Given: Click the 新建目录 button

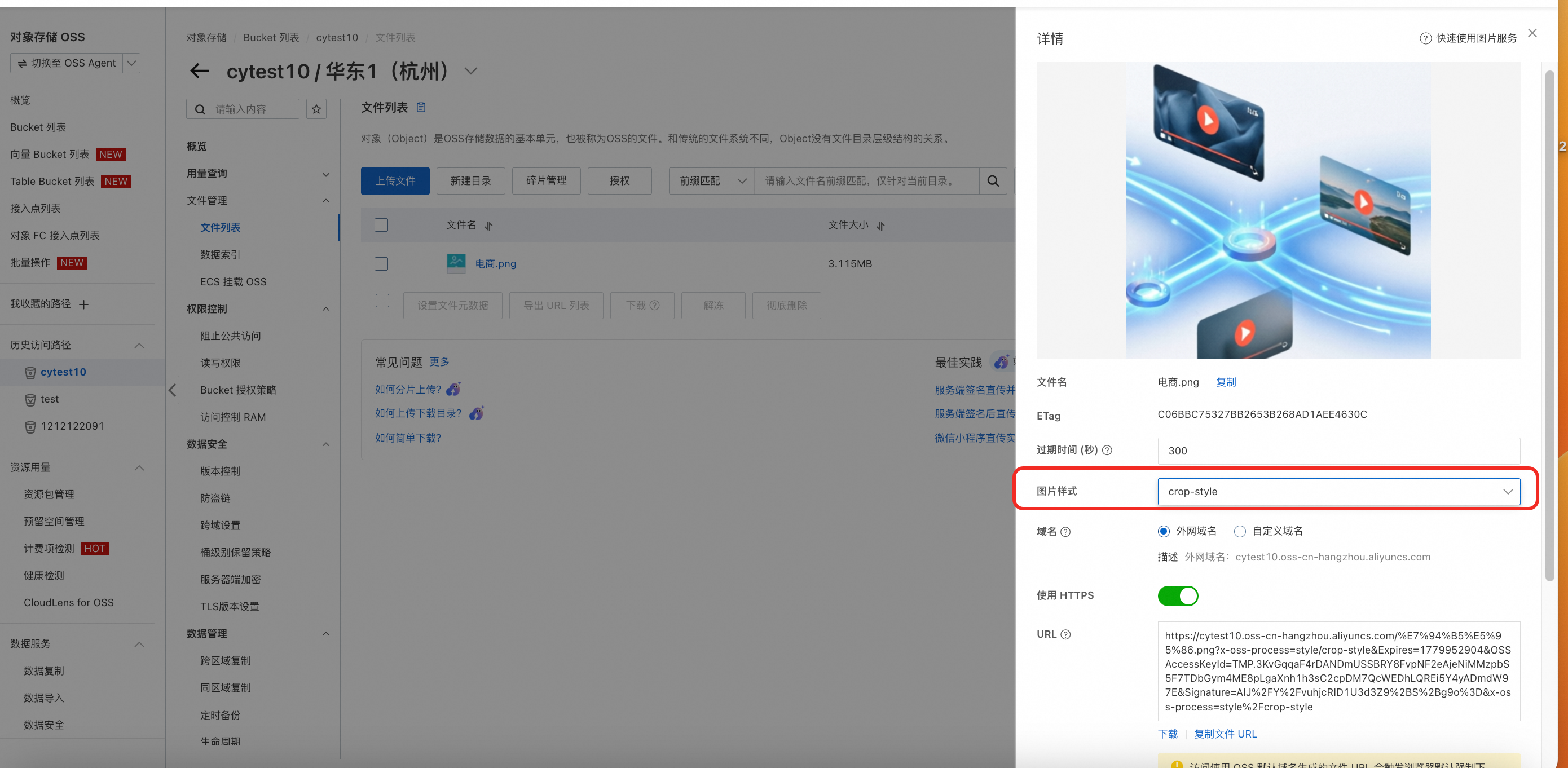Looking at the screenshot, I should [470, 181].
